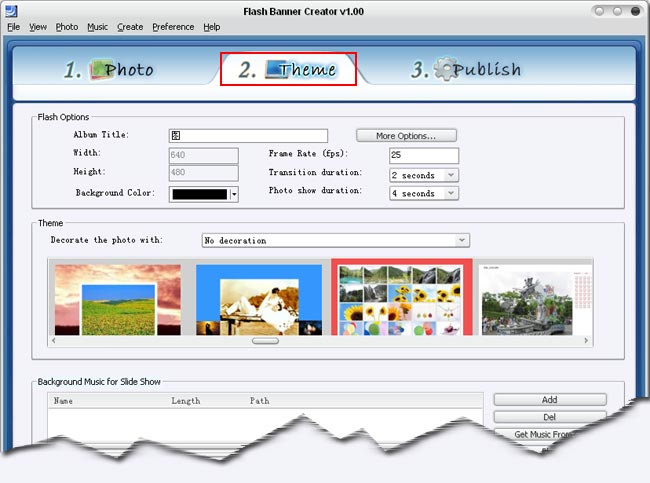Choose the red-bordered photo grid theme
This screenshot has width=650, height=483.
coord(401,299)
